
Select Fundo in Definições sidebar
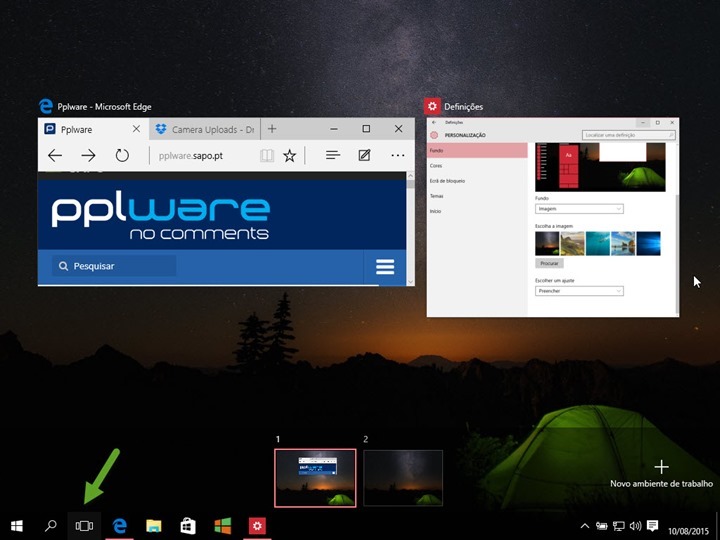click(477, 150)
